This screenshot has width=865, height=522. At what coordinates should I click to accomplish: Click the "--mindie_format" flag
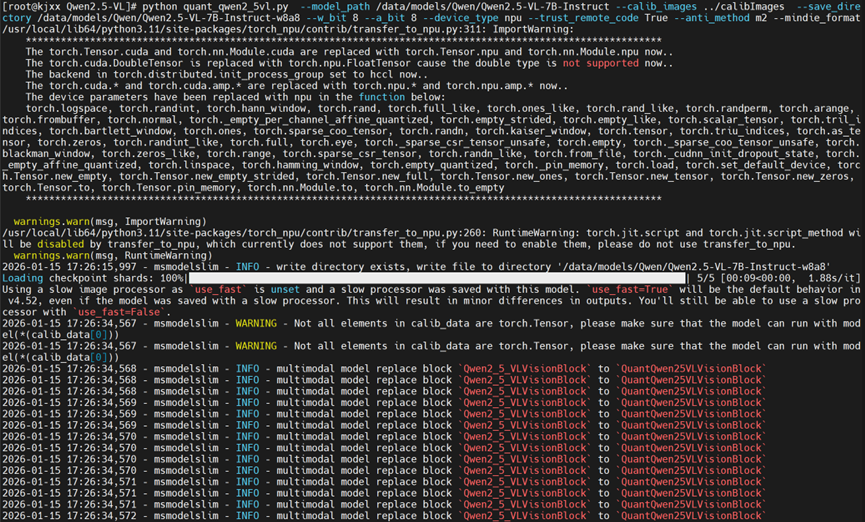point(816,18)
